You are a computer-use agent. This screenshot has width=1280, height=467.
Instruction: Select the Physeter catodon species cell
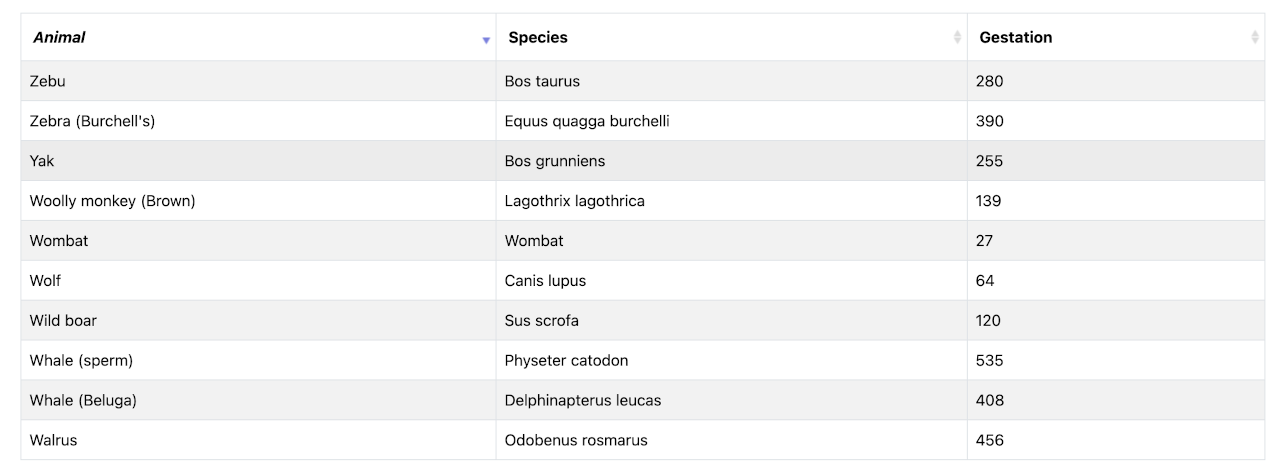click(566, 360)
